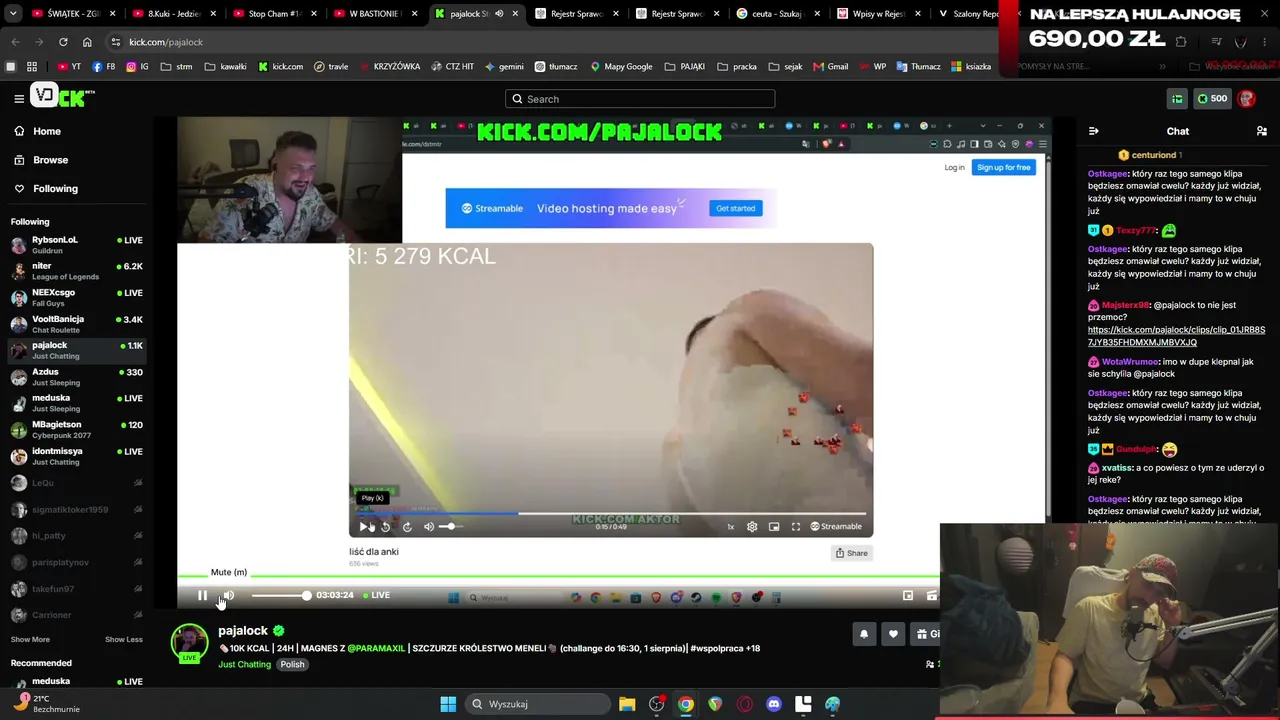1280x720 pixels.
Task: Mute the pajalock tab via speaker icon
Action: tap(499, 14)
